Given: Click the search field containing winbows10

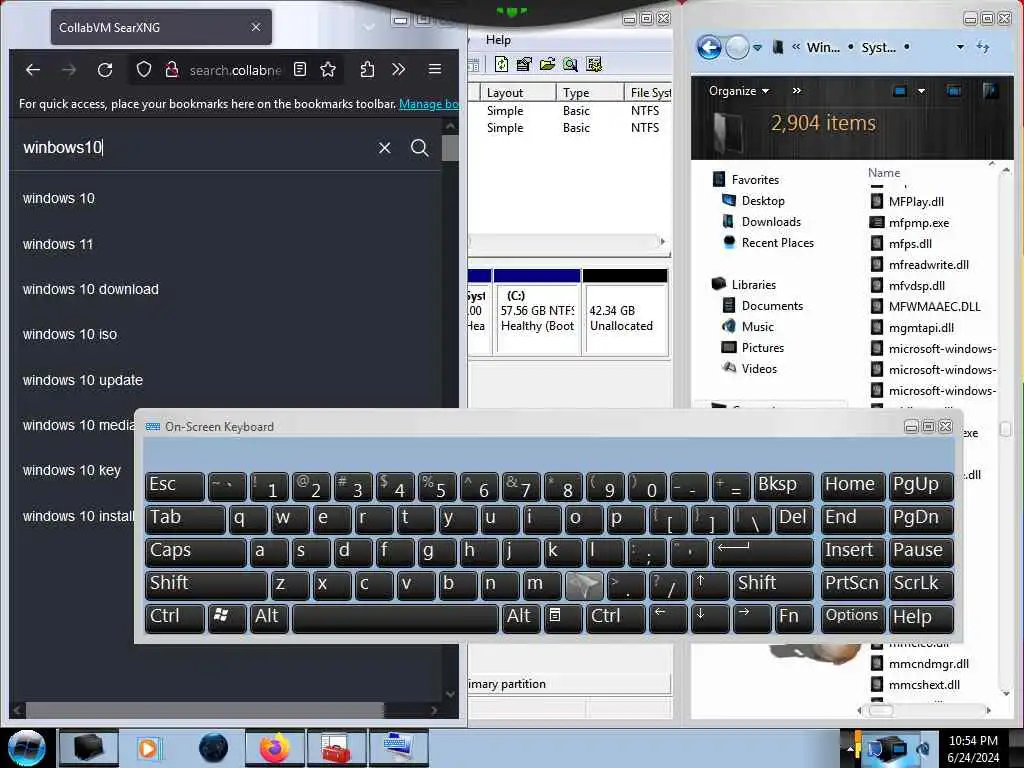Looking at the screenshot, I should click(196, 148).
